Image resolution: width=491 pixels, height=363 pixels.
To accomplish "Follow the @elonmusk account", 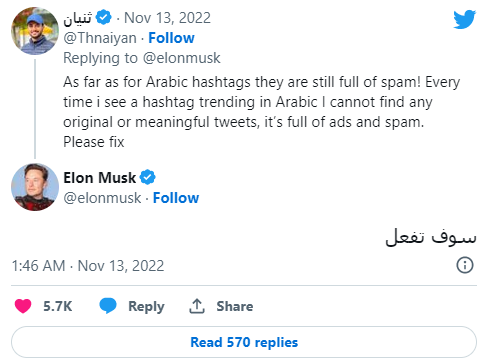I will (176, 198).
